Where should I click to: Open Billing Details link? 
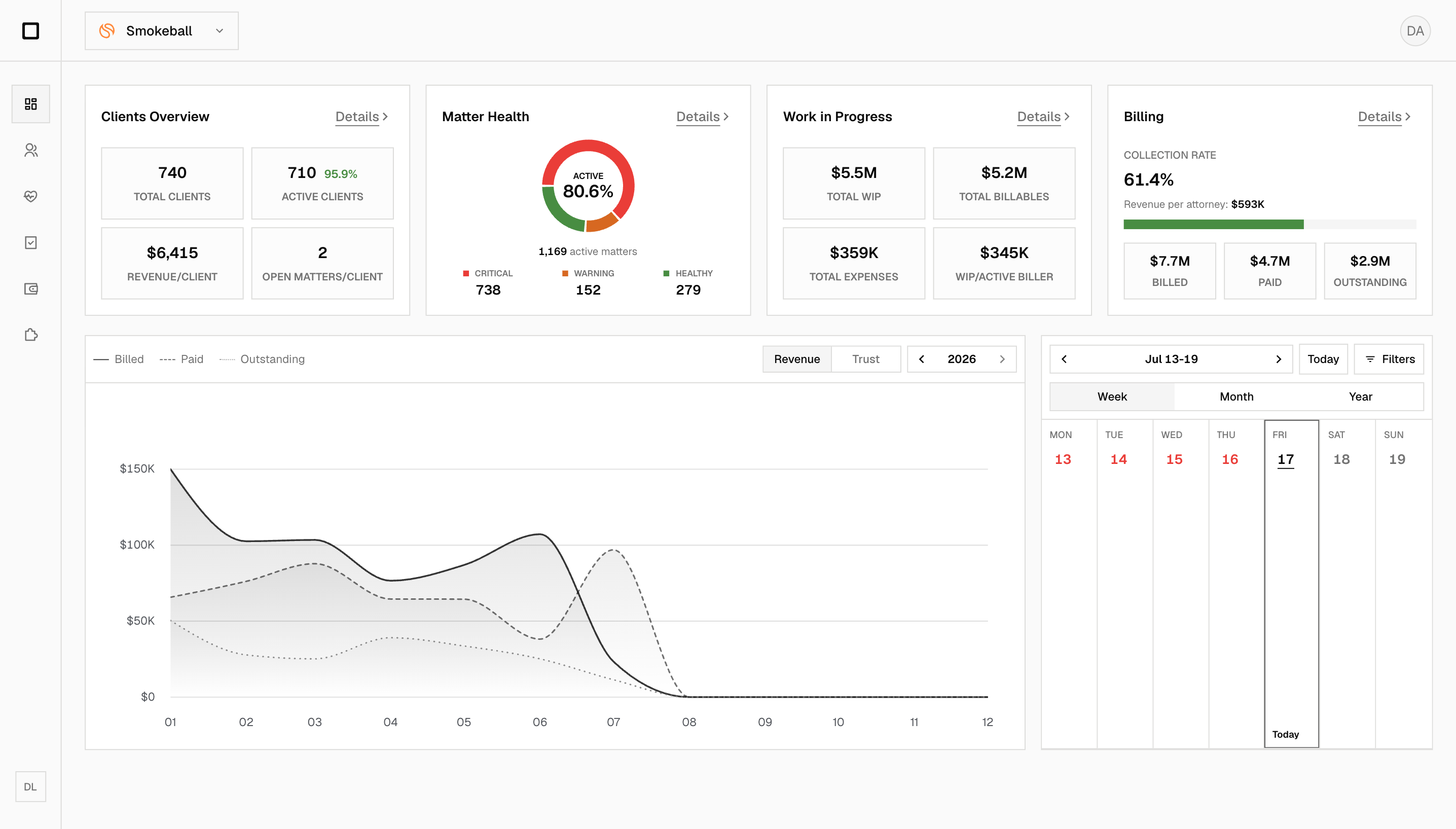coord(1385,117)
